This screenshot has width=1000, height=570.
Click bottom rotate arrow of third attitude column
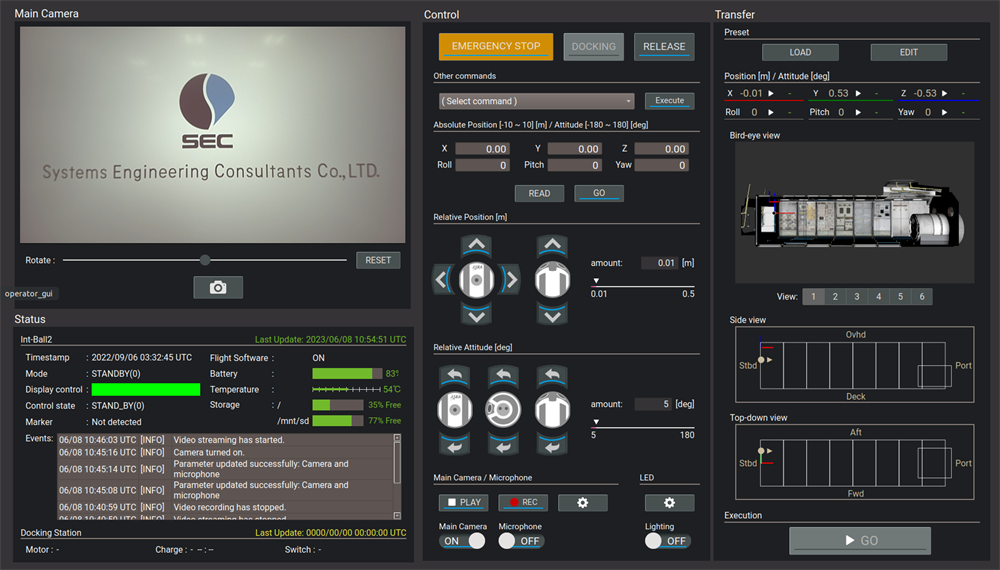(552, 445)
